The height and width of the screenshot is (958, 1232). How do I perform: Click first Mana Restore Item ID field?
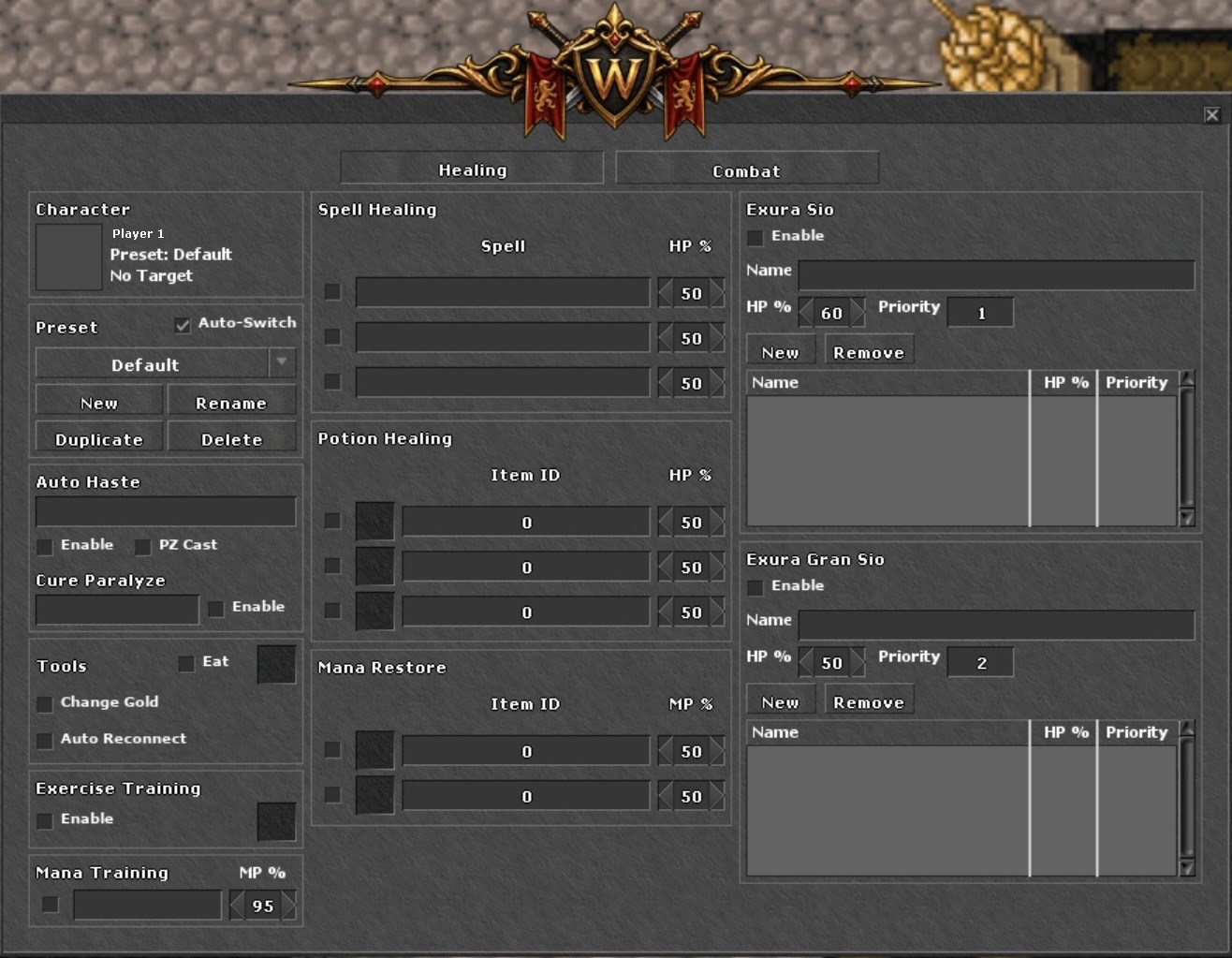click(526, 751)
